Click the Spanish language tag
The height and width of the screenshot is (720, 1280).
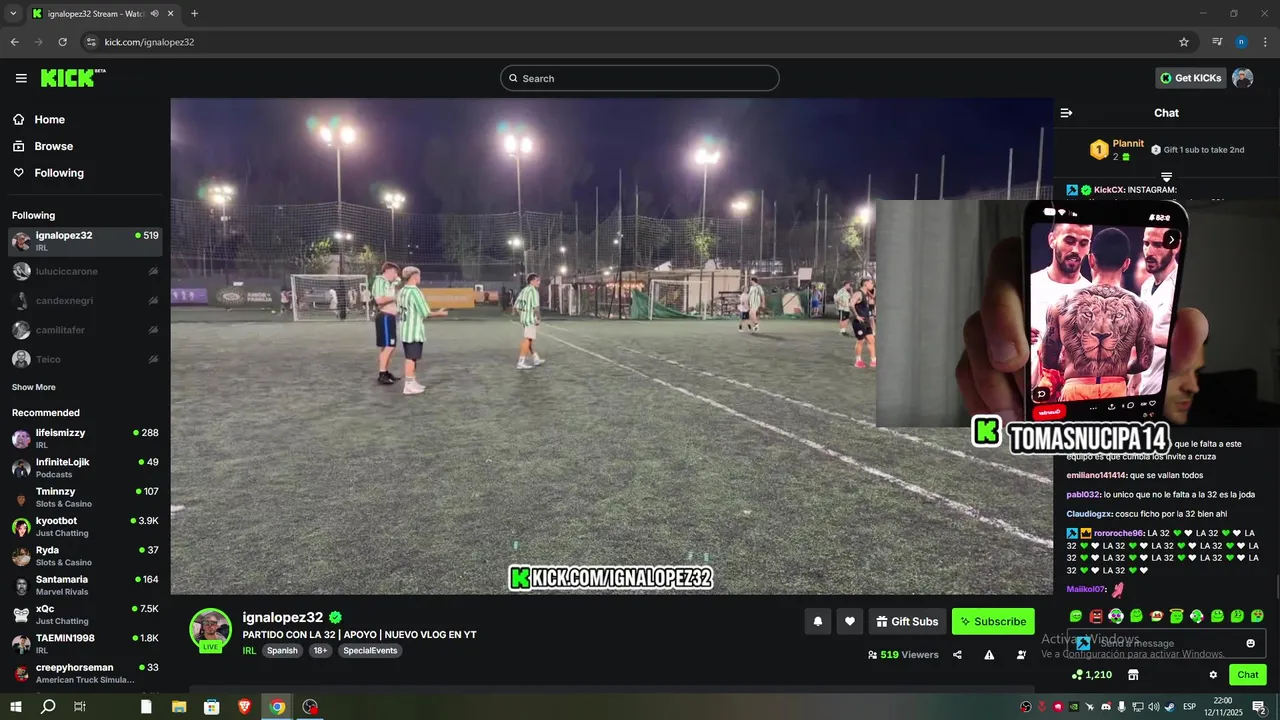pyautogui.click(x=282, y=650)
